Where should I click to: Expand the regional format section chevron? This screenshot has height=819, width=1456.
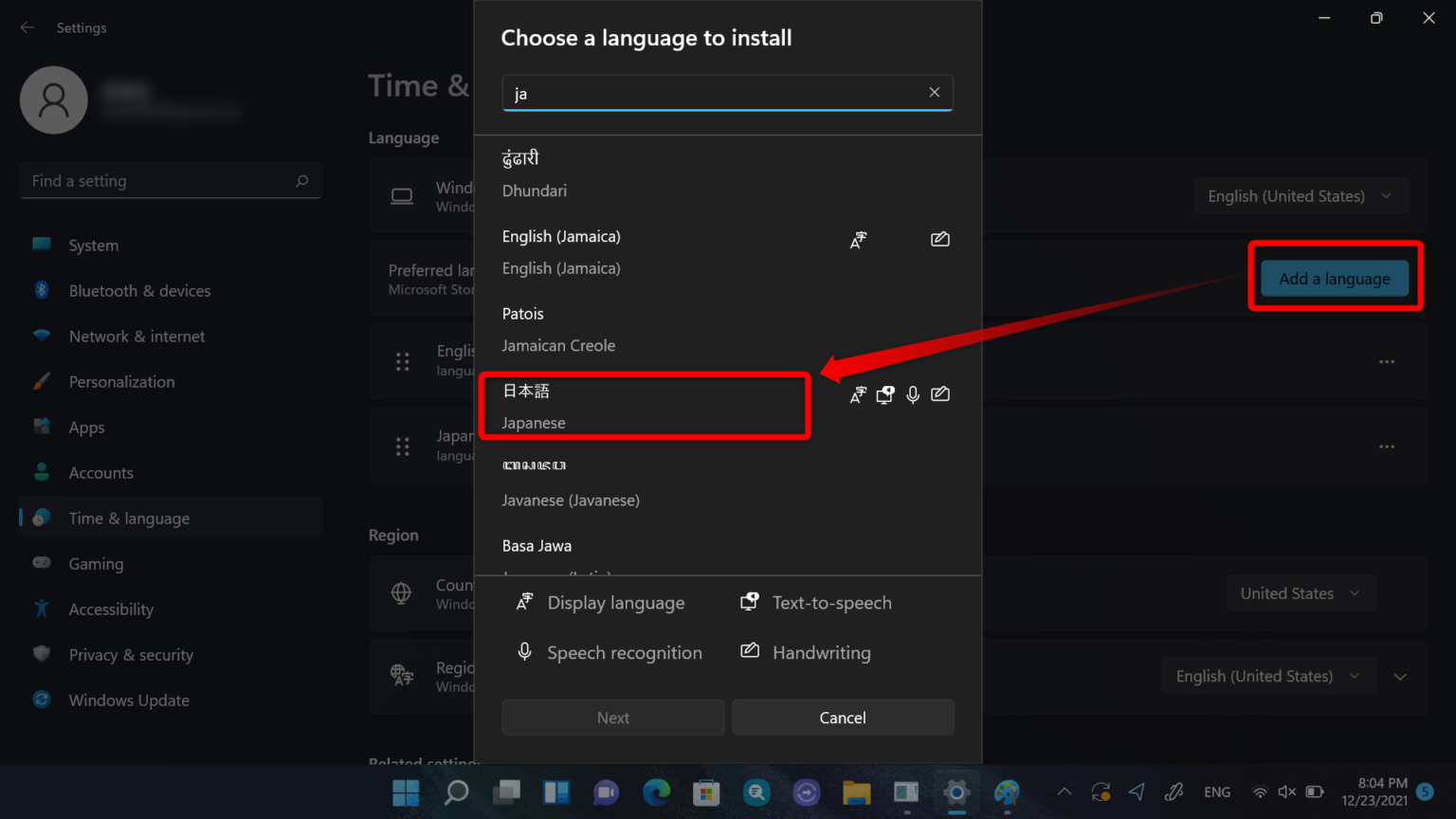1400,676
